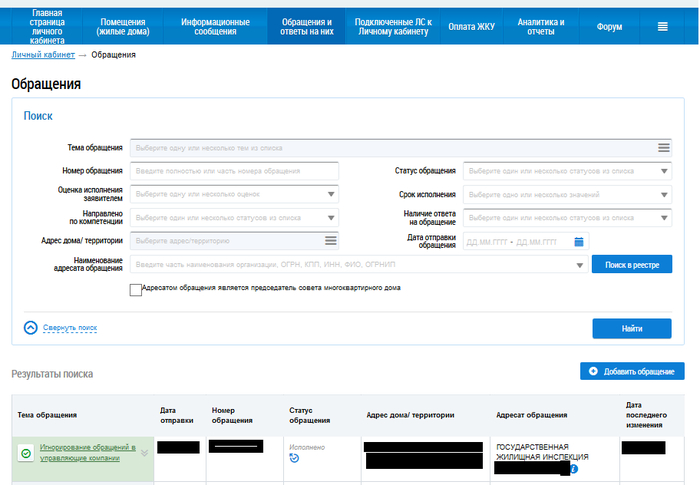Click the Результаты поиска heading
Viewport: 700px width, 485px height.
tap(52, 374)
